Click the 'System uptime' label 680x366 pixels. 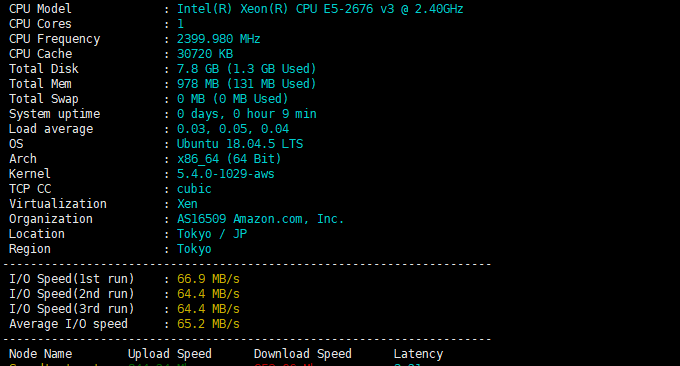coord(55,114)
